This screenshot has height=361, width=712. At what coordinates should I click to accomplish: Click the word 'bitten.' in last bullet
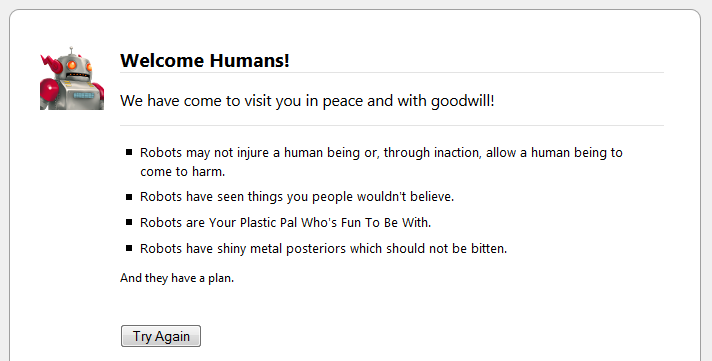click(x=491, y=248)
